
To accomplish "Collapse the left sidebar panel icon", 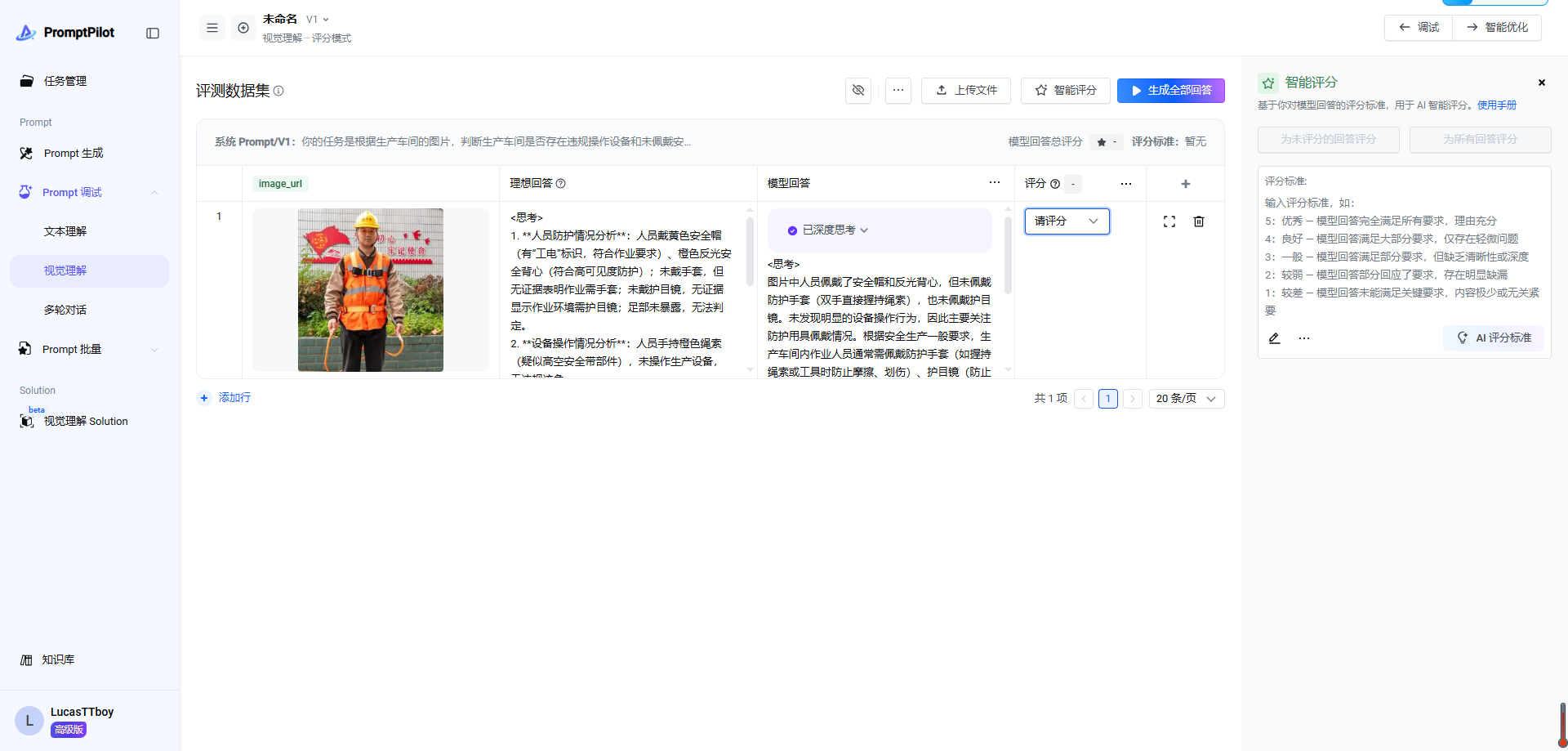I will click(x=153, y=33).
